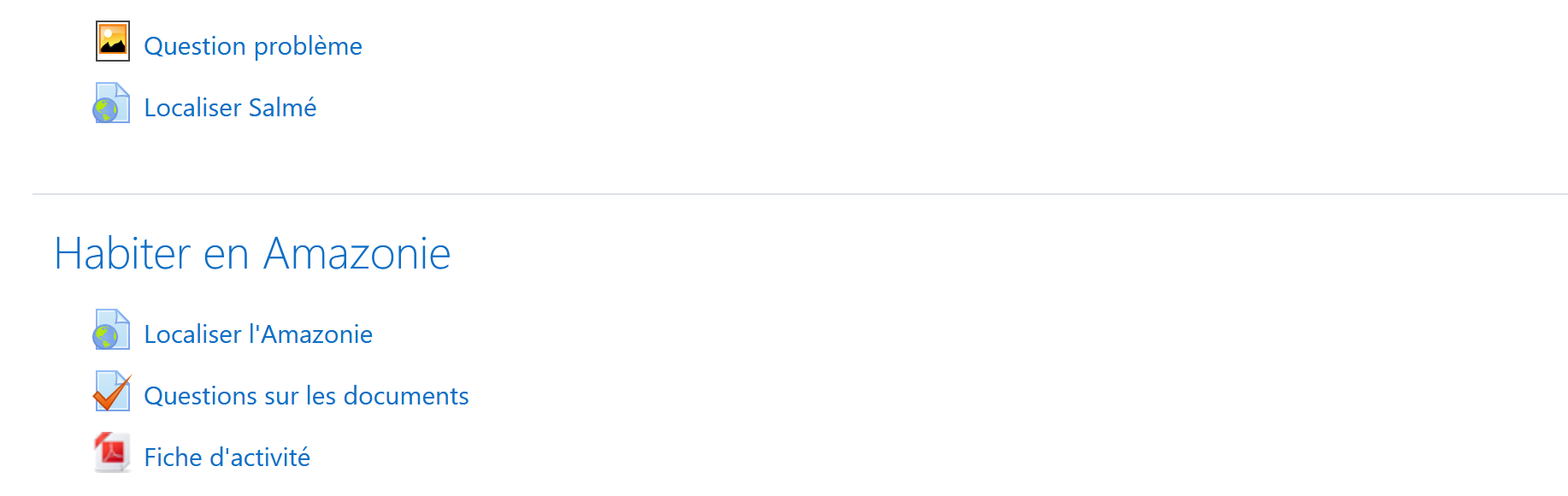Image resolution: width=1568 pixels, height=496 pixels.
Task: Click the globe page icon beside Localiser l'Amazonie
Action: [112, 330]
